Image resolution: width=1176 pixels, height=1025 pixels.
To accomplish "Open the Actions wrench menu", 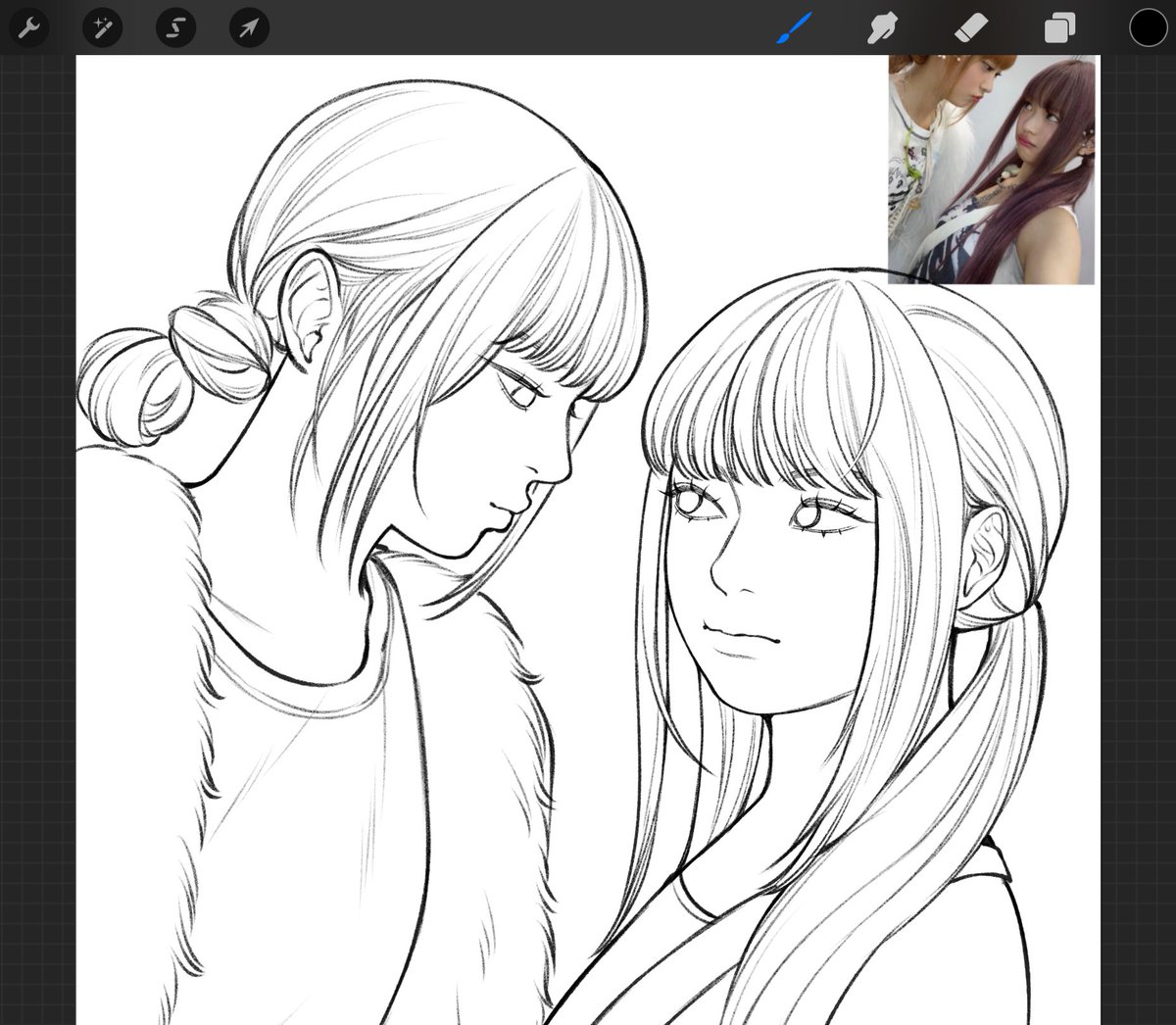I will pyautogui.click(x=28, y=27).
